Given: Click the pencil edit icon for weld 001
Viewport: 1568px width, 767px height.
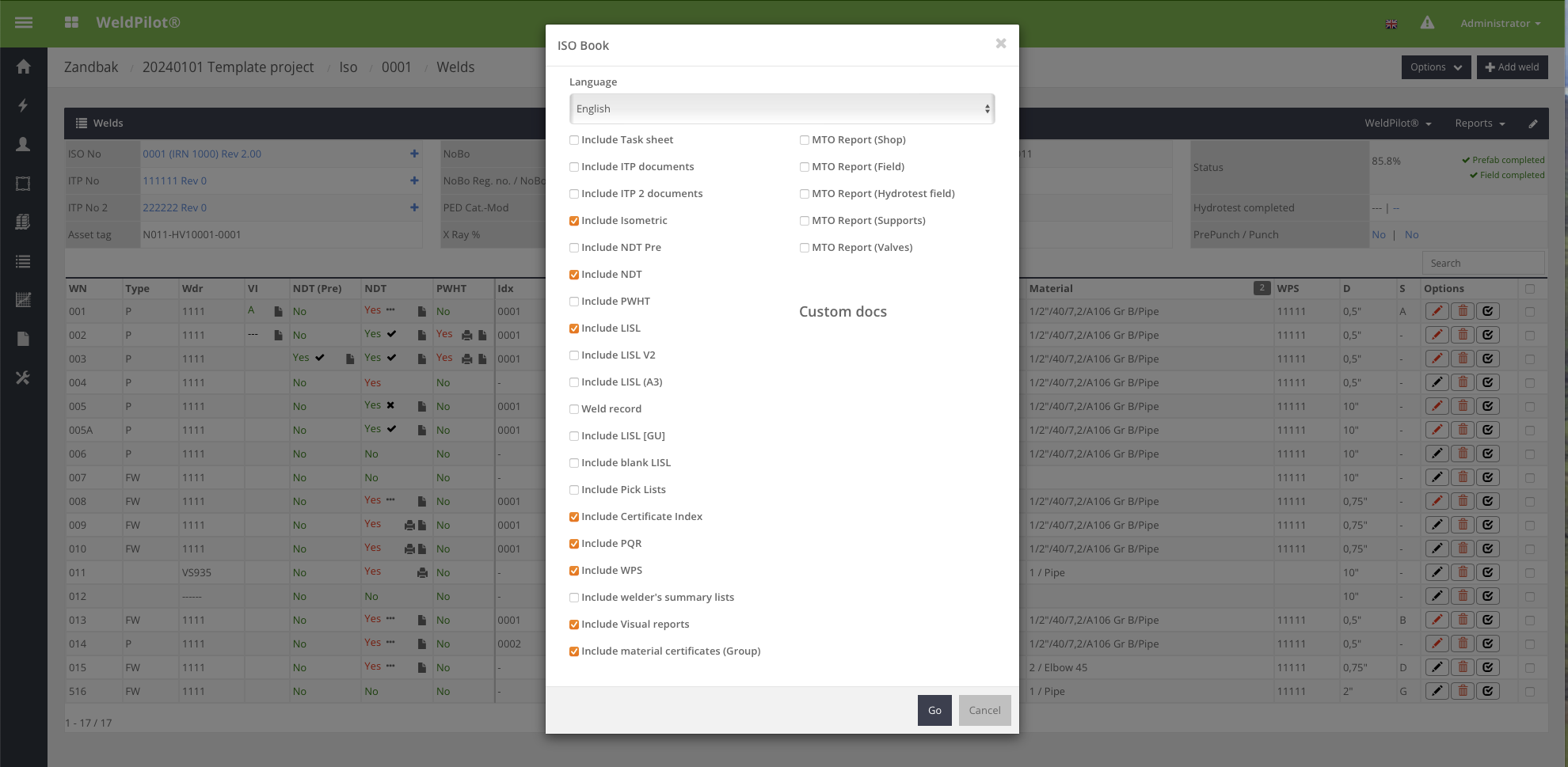Looking at the screenshot, I should (1437, 311).
